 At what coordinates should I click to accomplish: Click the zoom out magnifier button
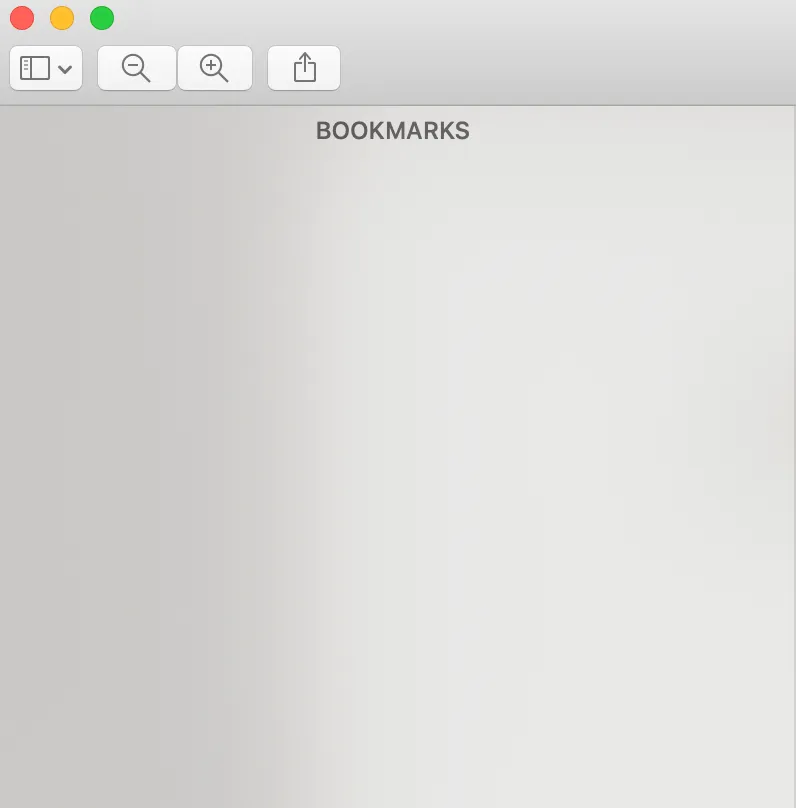[x=137, y=68]
